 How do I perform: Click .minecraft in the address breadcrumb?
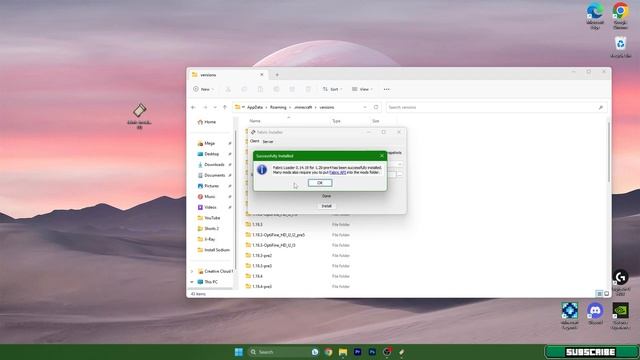(303, 107)
